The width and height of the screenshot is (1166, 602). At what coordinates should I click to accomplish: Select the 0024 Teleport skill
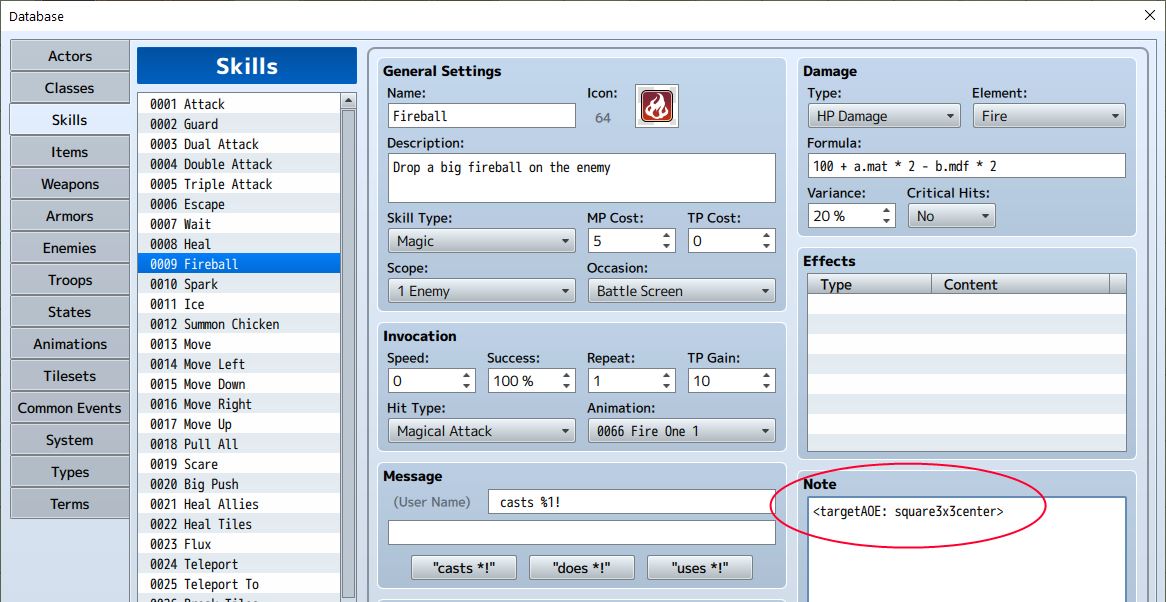click(x=240, y=564)
